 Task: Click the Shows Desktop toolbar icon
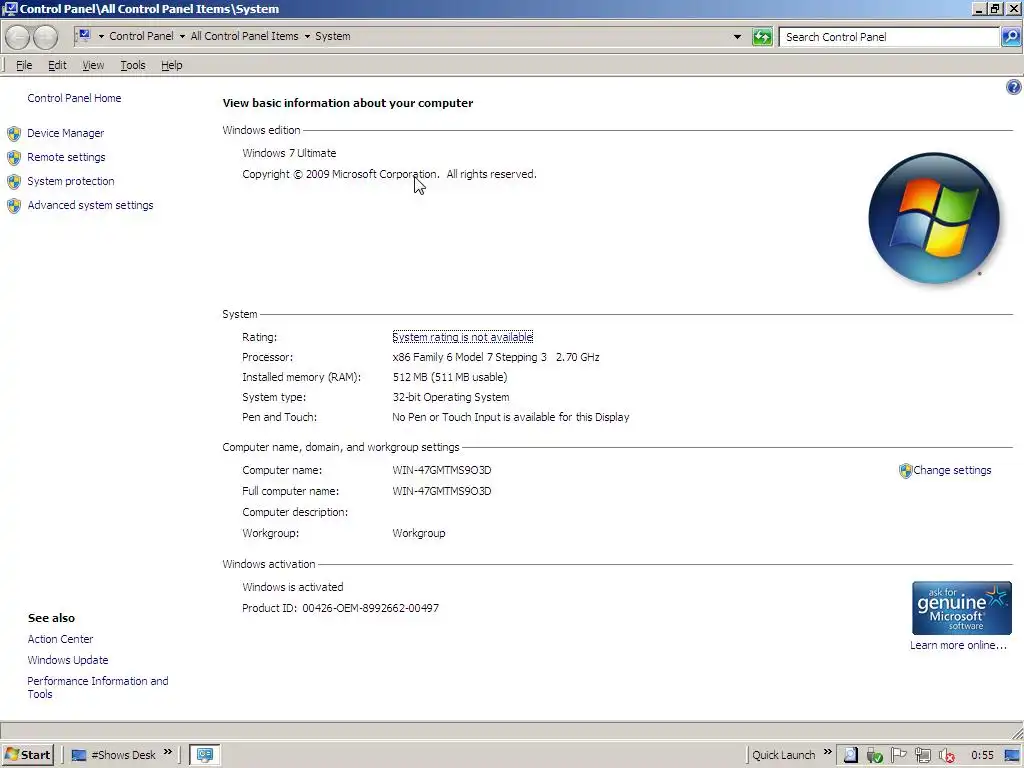78,756
